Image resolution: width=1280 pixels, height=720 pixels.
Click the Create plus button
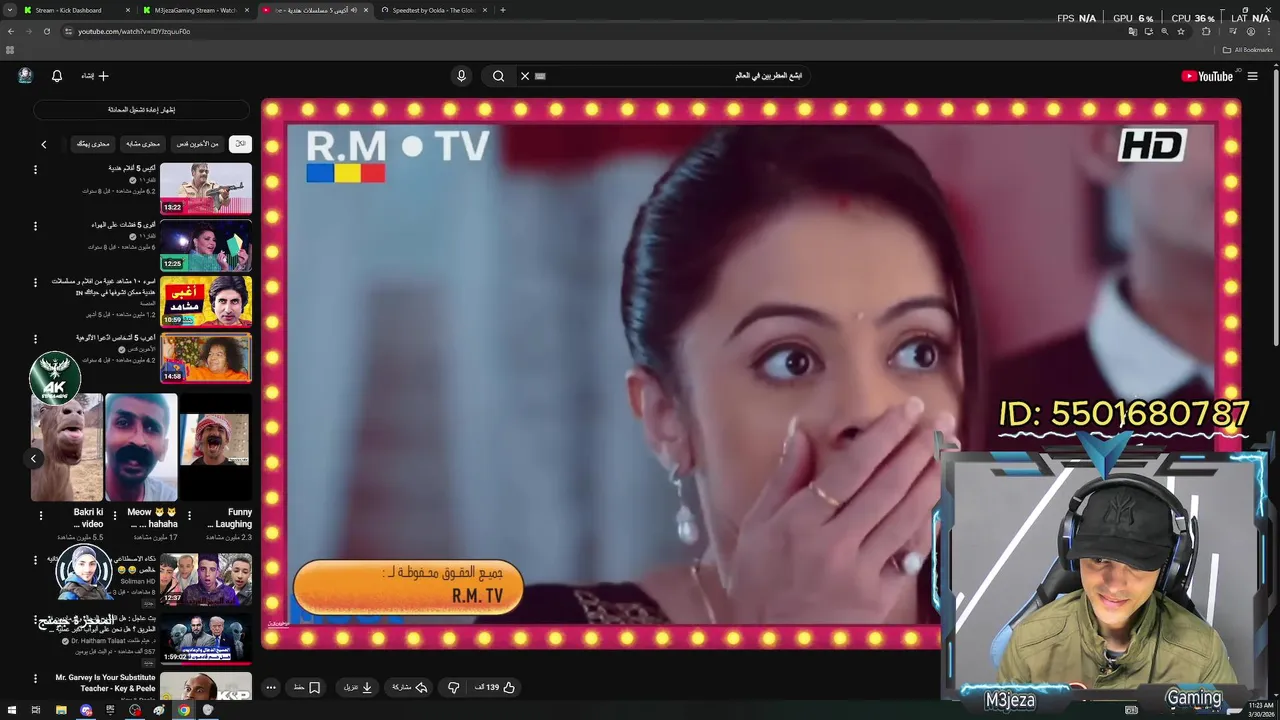(95, 76)
